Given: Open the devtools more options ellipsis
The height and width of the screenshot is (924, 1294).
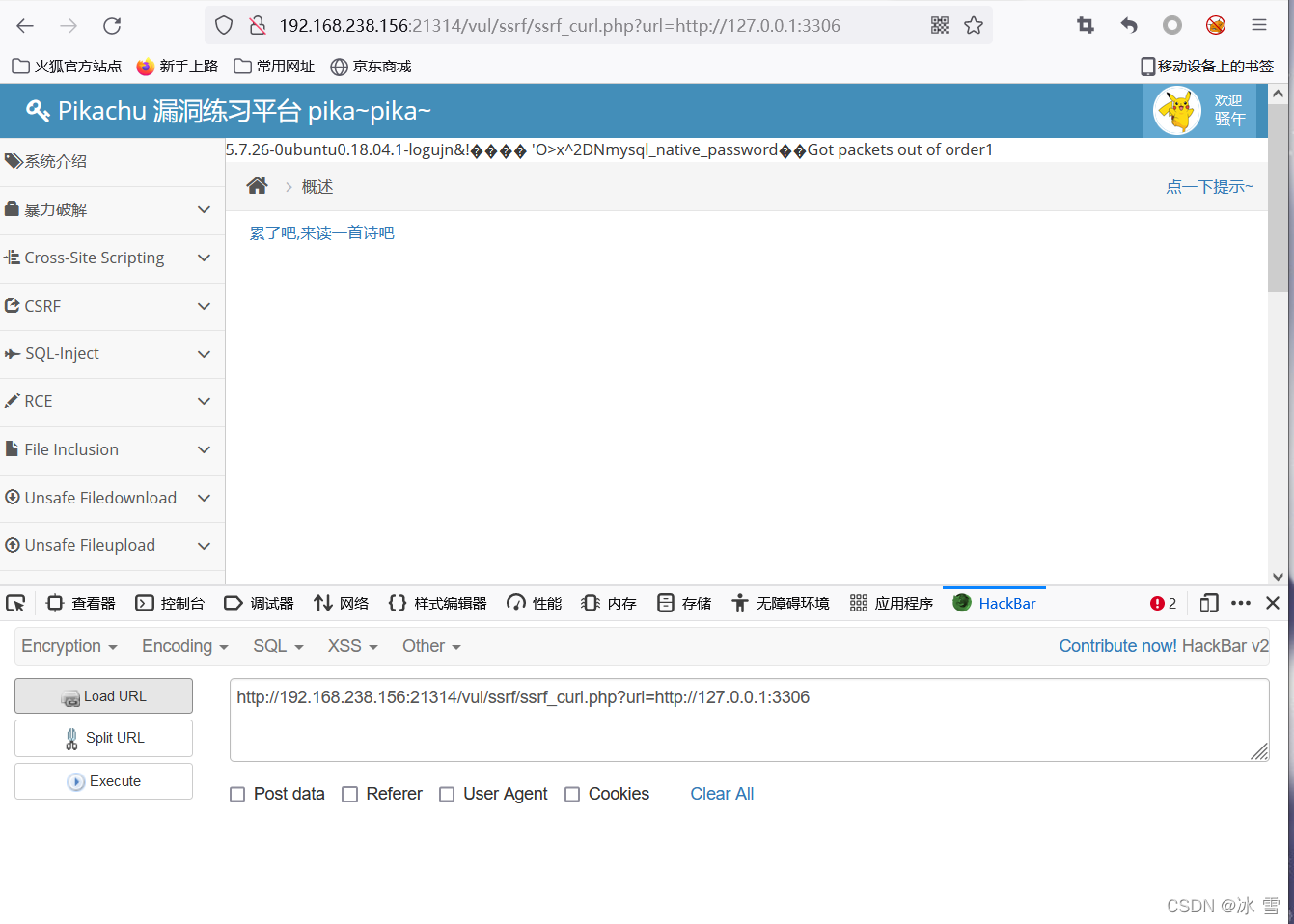Looking at the screenshot, I should (1241, 603).
